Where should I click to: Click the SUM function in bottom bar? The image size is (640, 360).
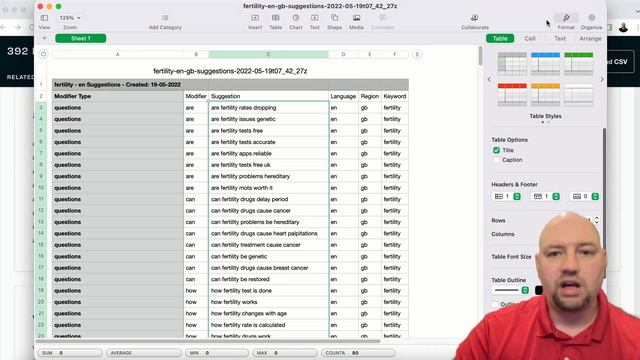point(70,353)
